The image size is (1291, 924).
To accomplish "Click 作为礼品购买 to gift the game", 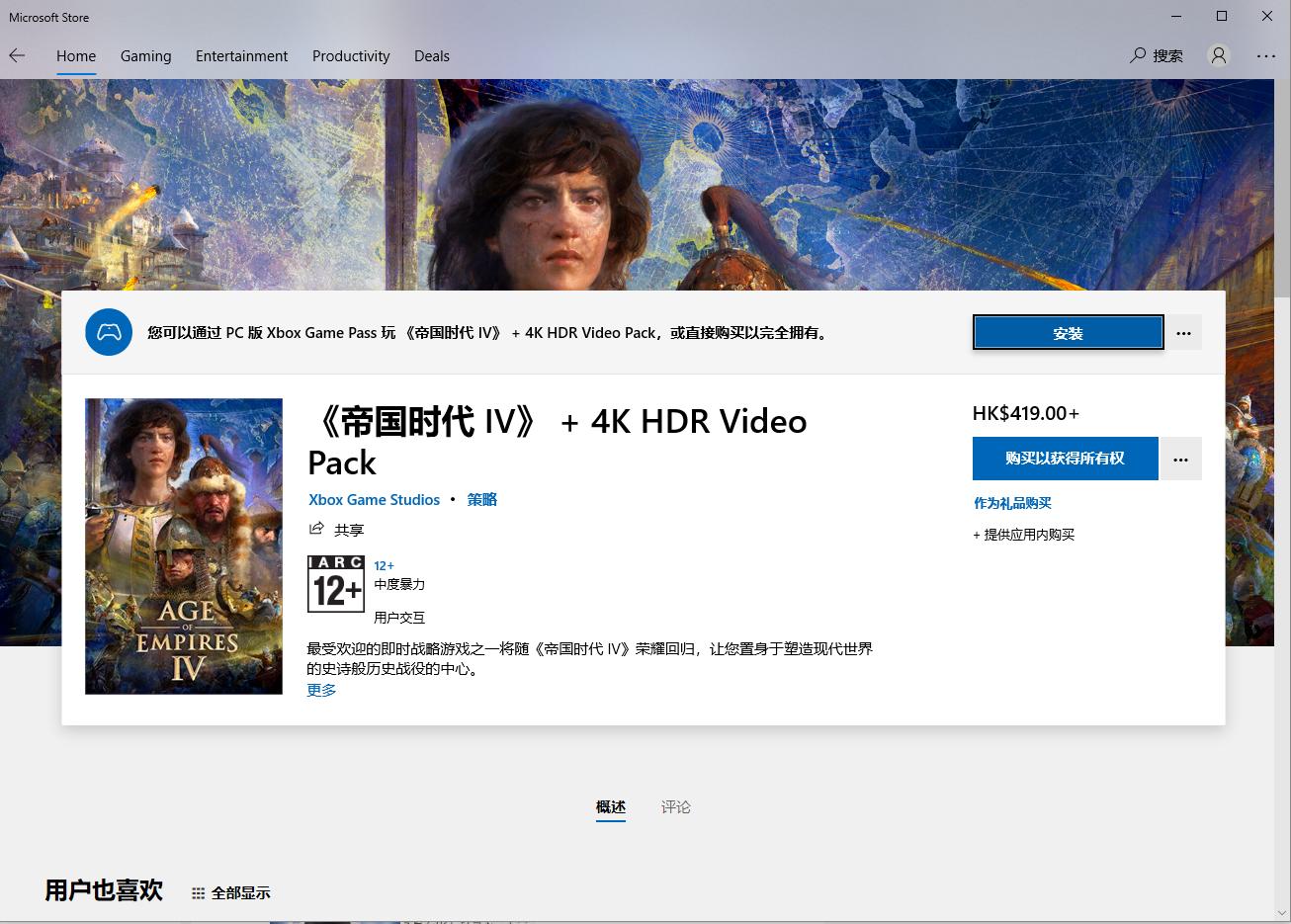I will [1011, 502].
